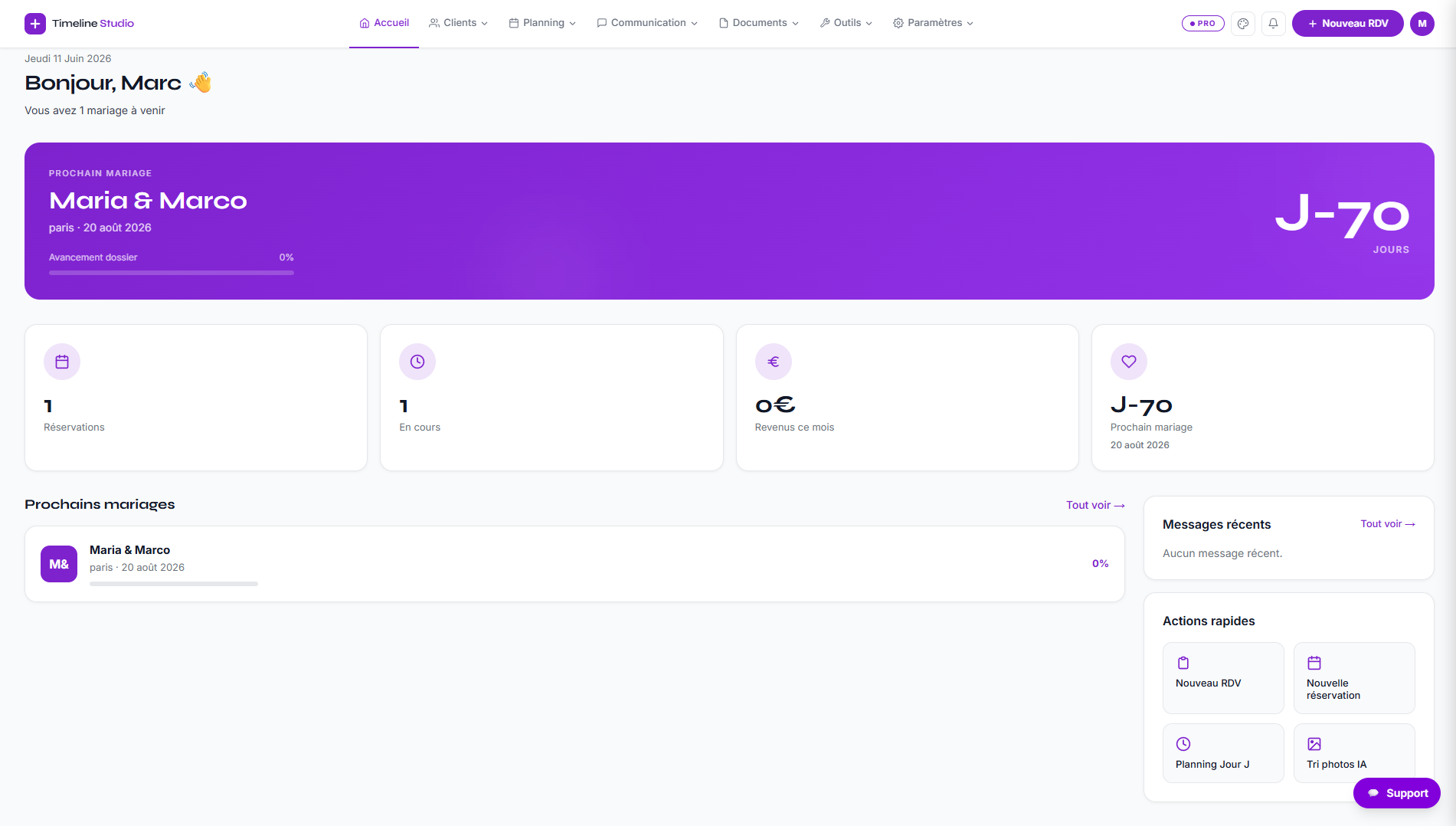Click the heart icon for Prochain mariage
This screenshot has width=1456, height=826.
(x=1129, y=362)
